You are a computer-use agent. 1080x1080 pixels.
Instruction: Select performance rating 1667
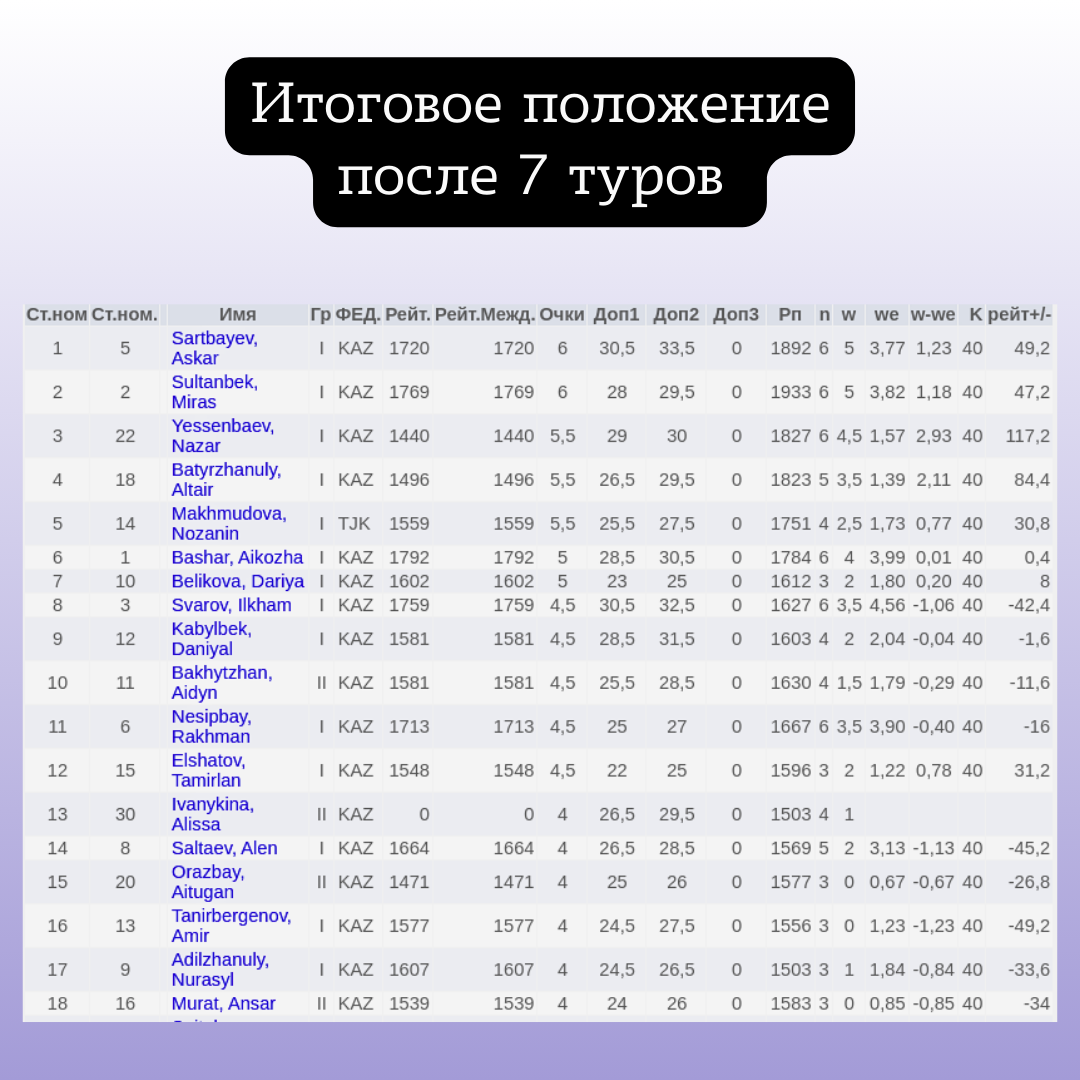click(x=791, y=727)
